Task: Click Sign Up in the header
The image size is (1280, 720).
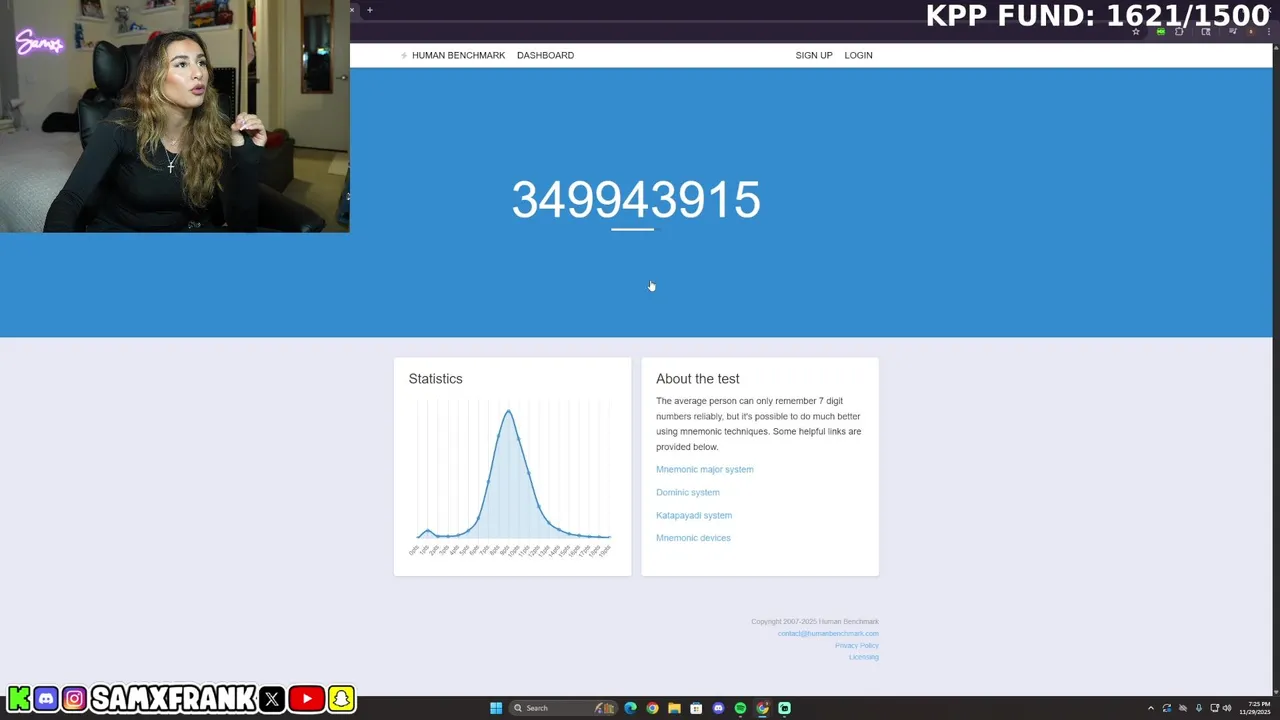Action: pyautogui.click(x=814, y=55)
